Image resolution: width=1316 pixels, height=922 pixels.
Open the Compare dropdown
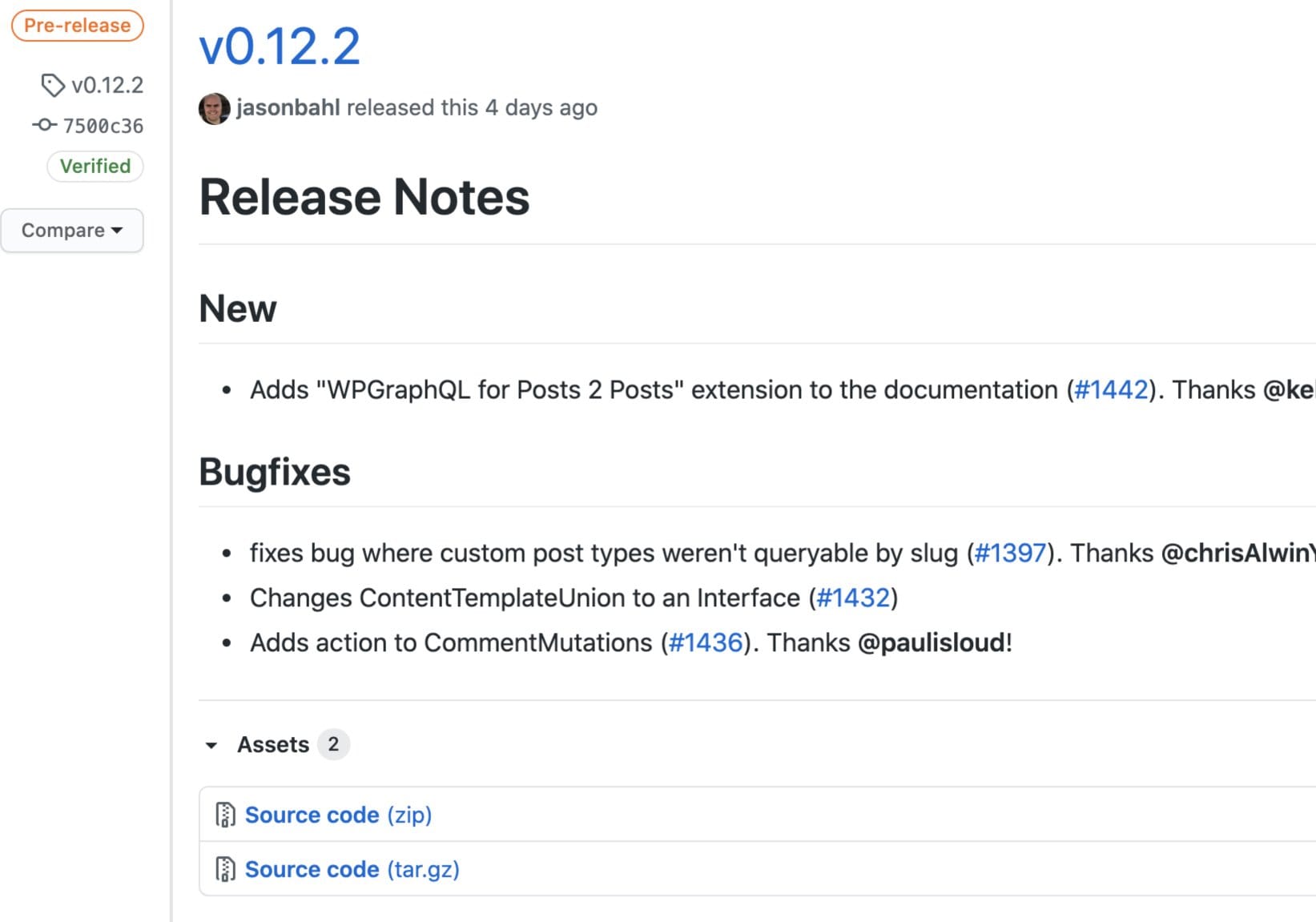(x=72, y=230)
